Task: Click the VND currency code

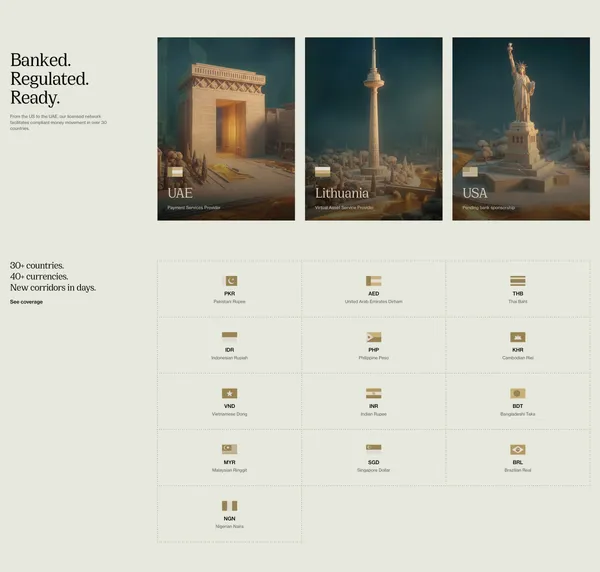Action: coord(230,406)
